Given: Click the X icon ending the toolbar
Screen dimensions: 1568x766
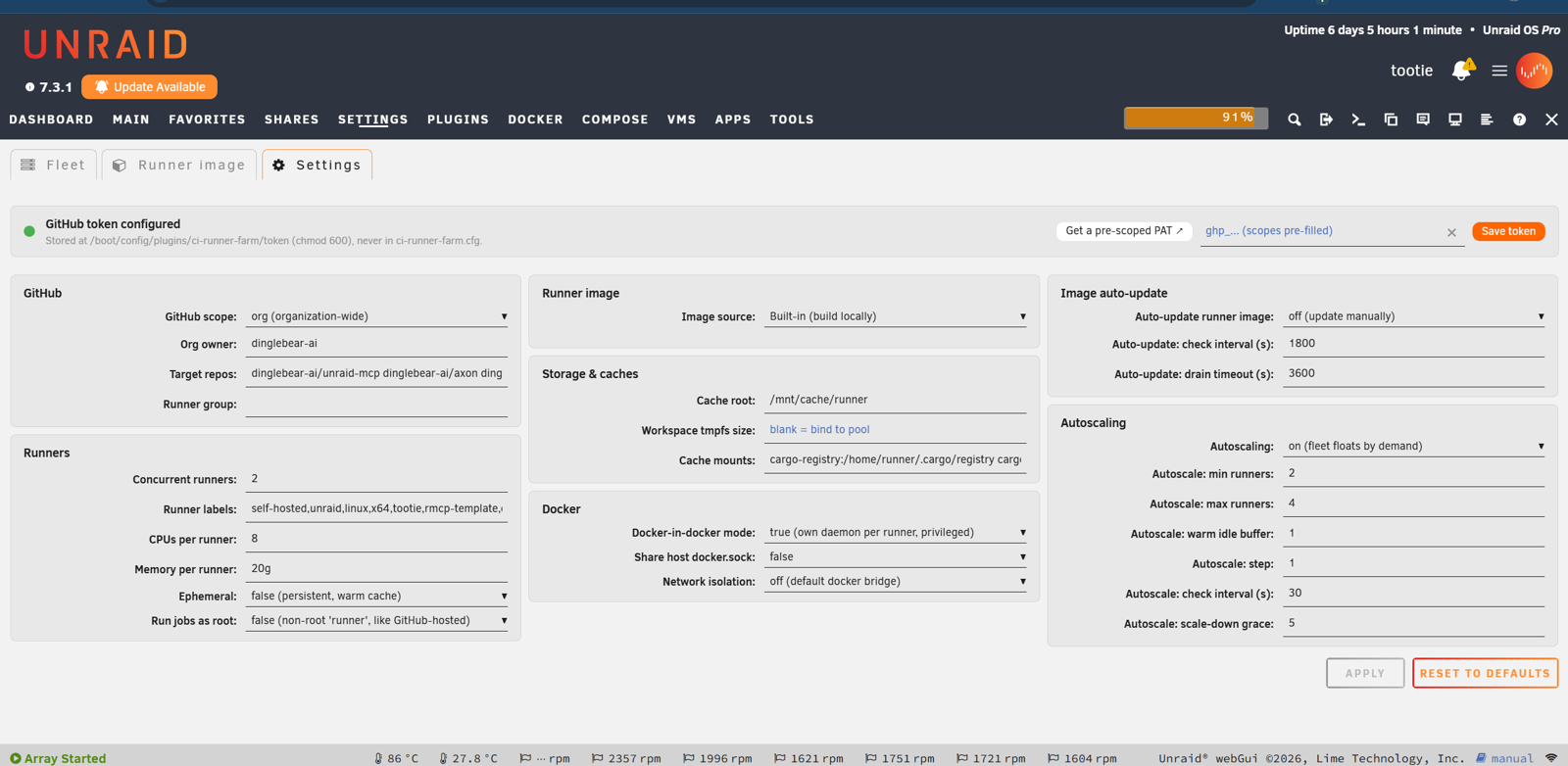Looking at the screenshot, I should pyautogui.click(x=1551, y=120).
